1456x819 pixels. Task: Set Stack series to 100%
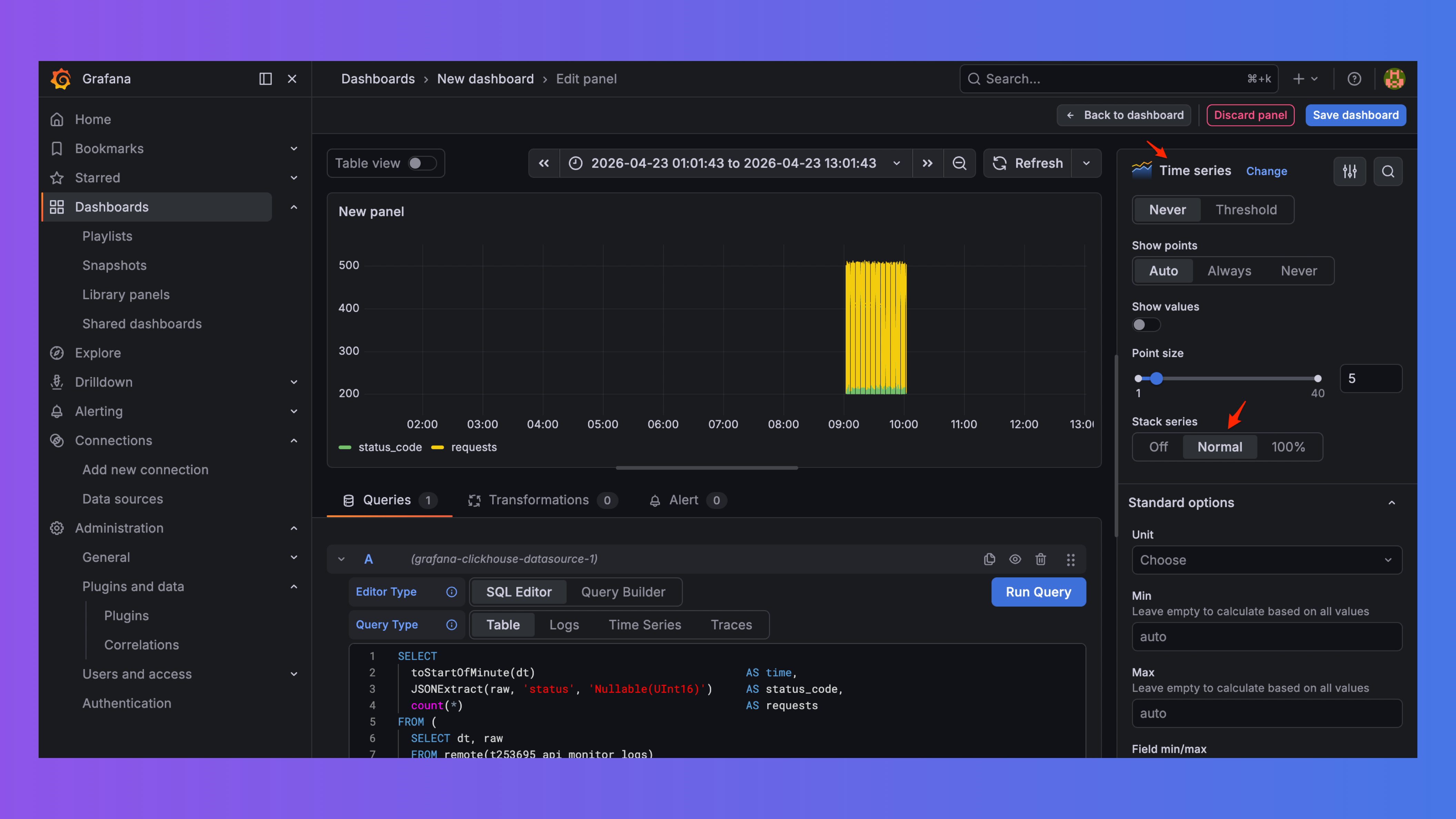[x=1288, y=446]
